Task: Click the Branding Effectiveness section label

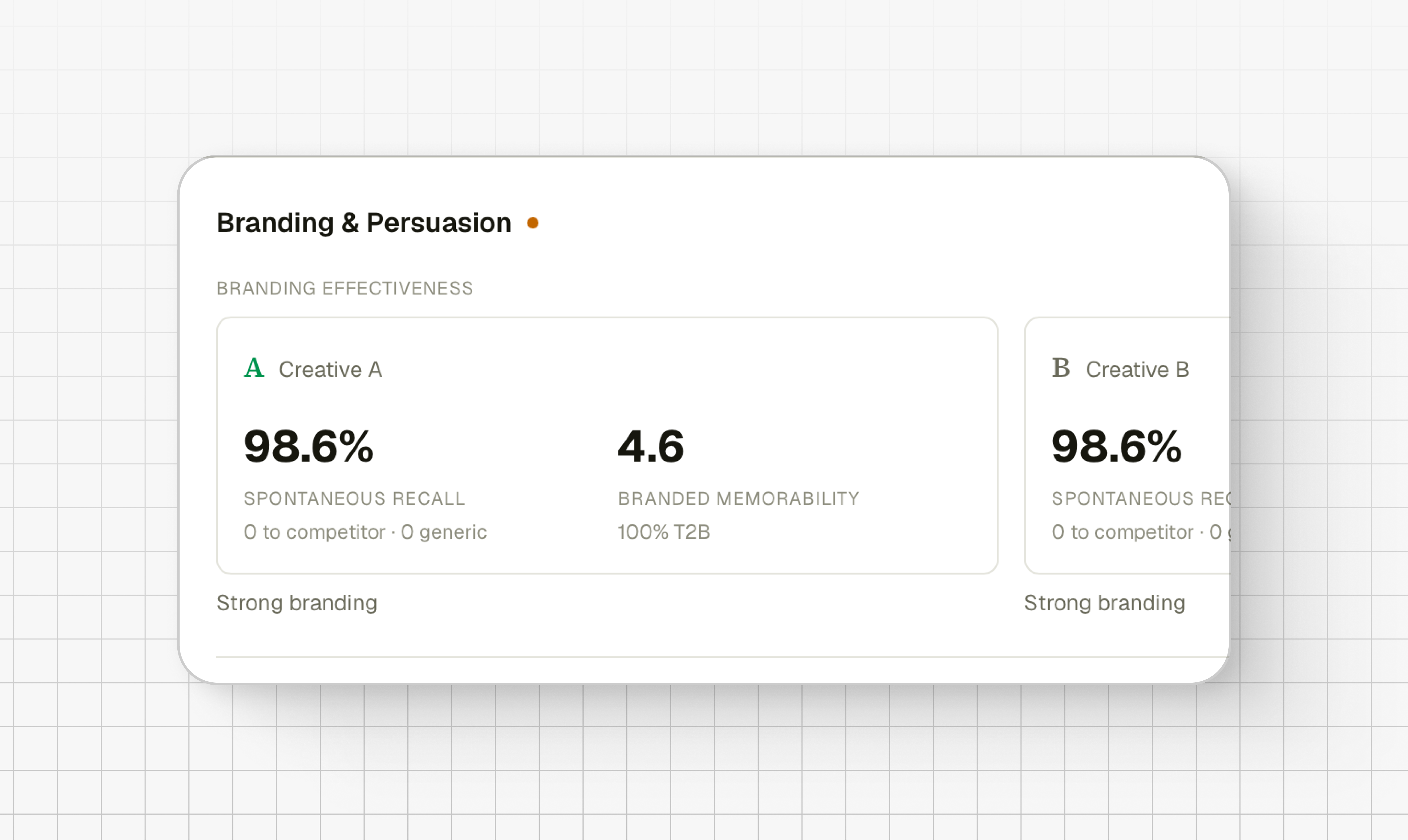Action: click(344, 288)
